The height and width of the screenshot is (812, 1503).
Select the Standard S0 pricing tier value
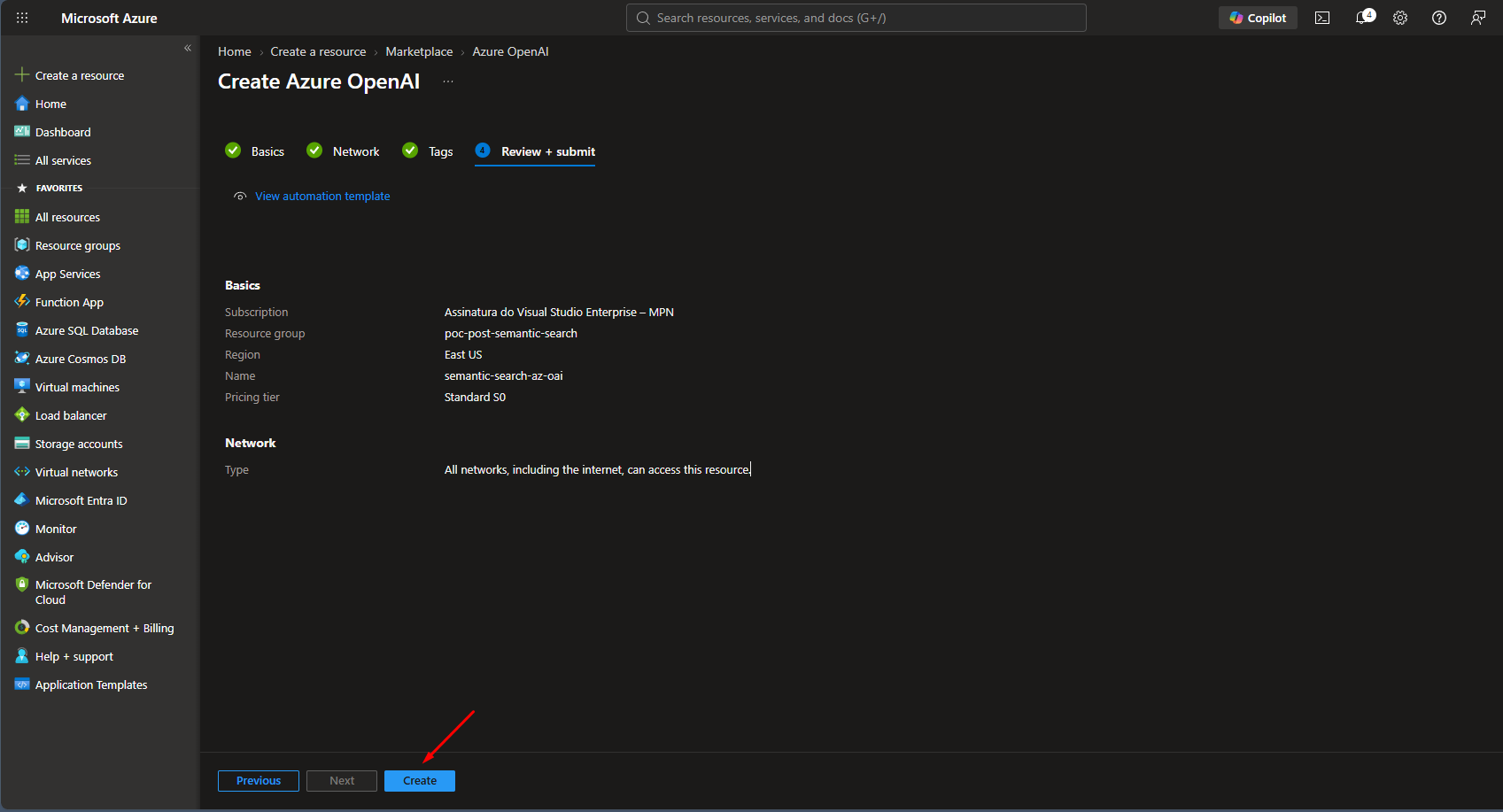[475, 397]
